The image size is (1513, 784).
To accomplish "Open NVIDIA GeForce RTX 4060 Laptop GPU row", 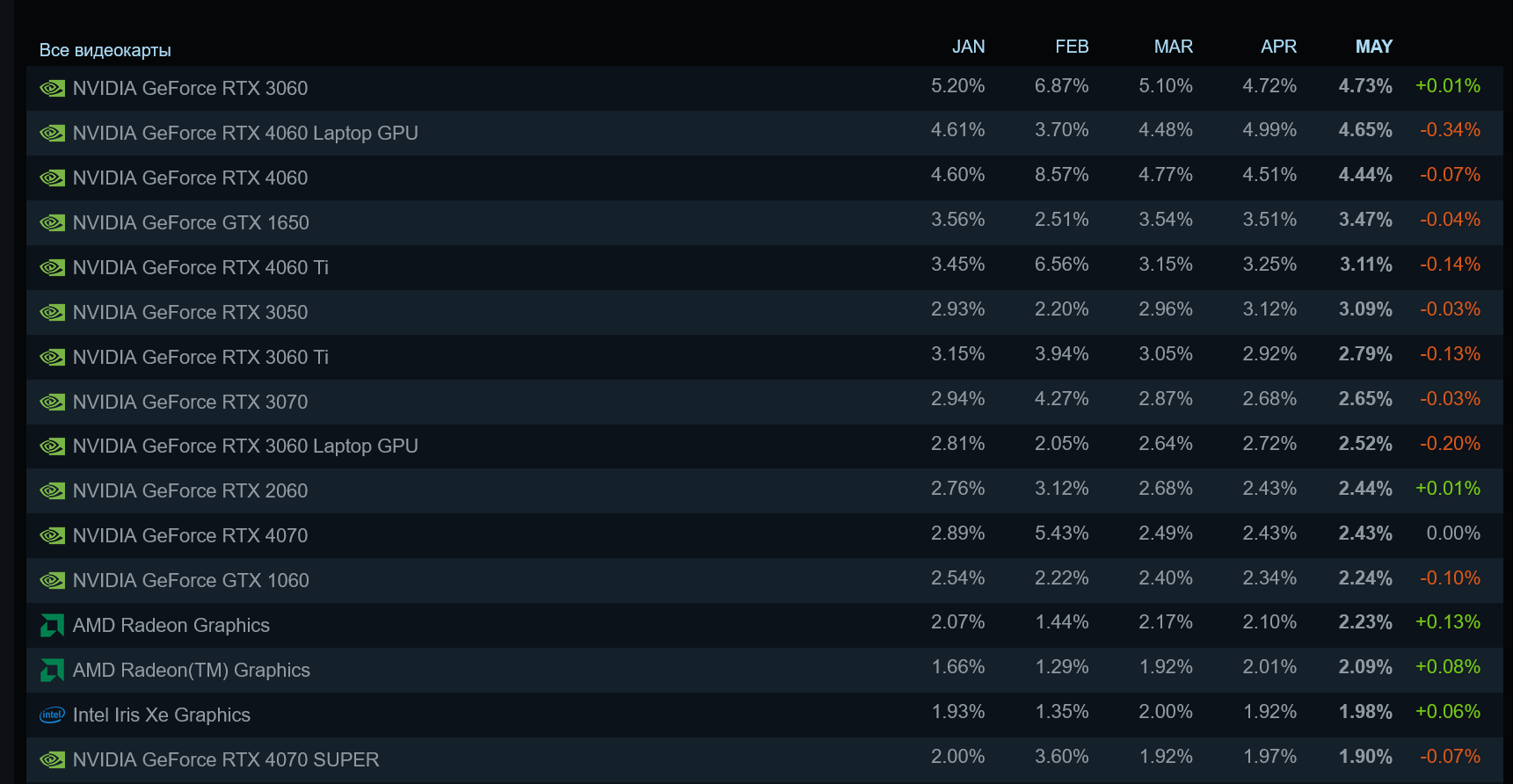I will pos(245,134).
